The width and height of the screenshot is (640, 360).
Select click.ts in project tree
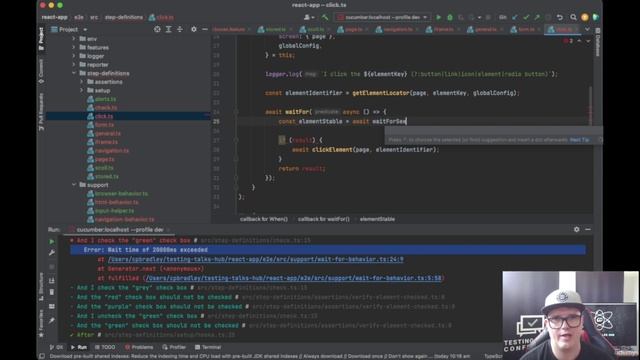point(104,116)
